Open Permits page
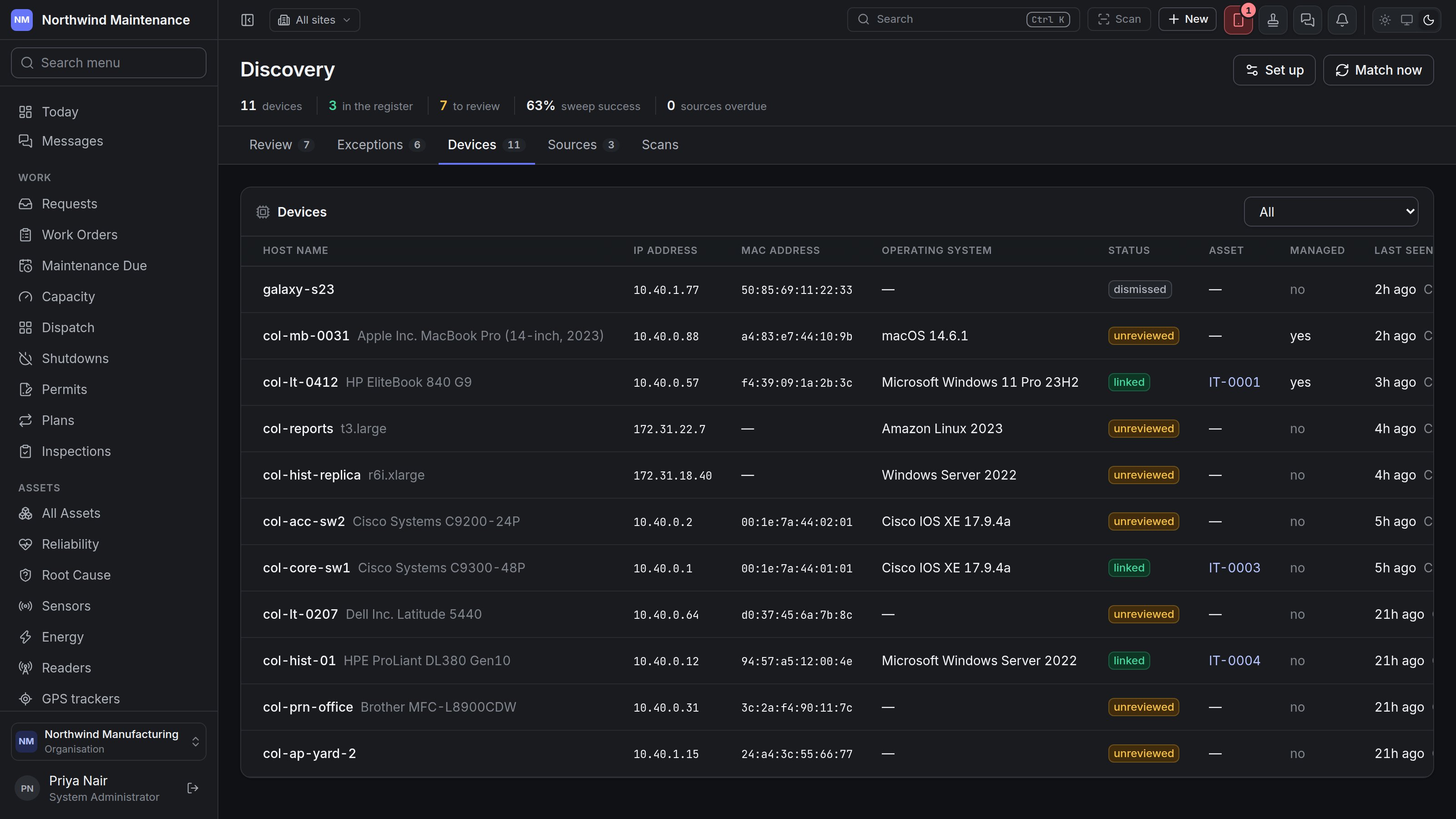The image size is (1456, 819). pyautogui.click(x=109, y=389)
